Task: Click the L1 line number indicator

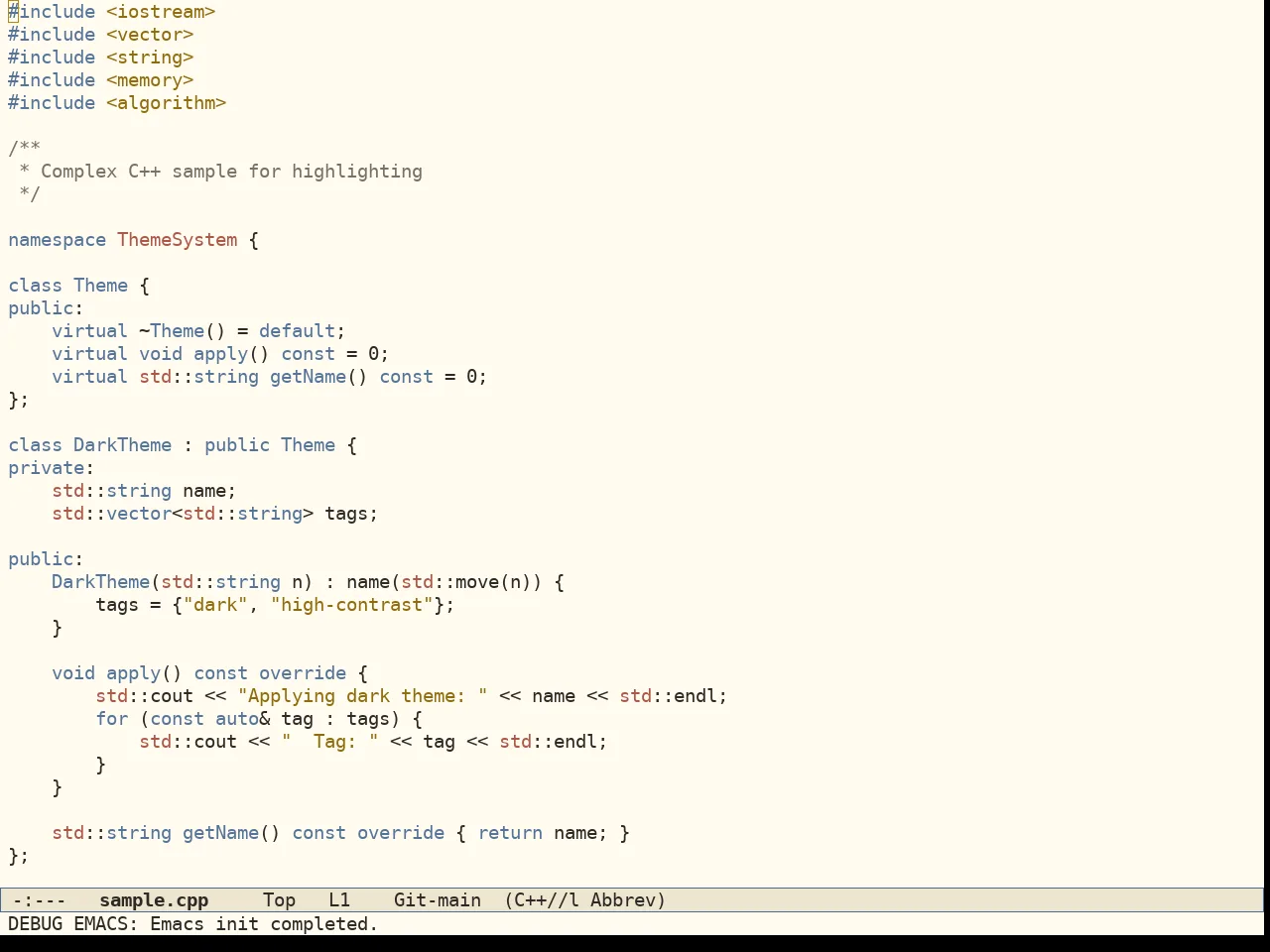Action: click(339, 900)
